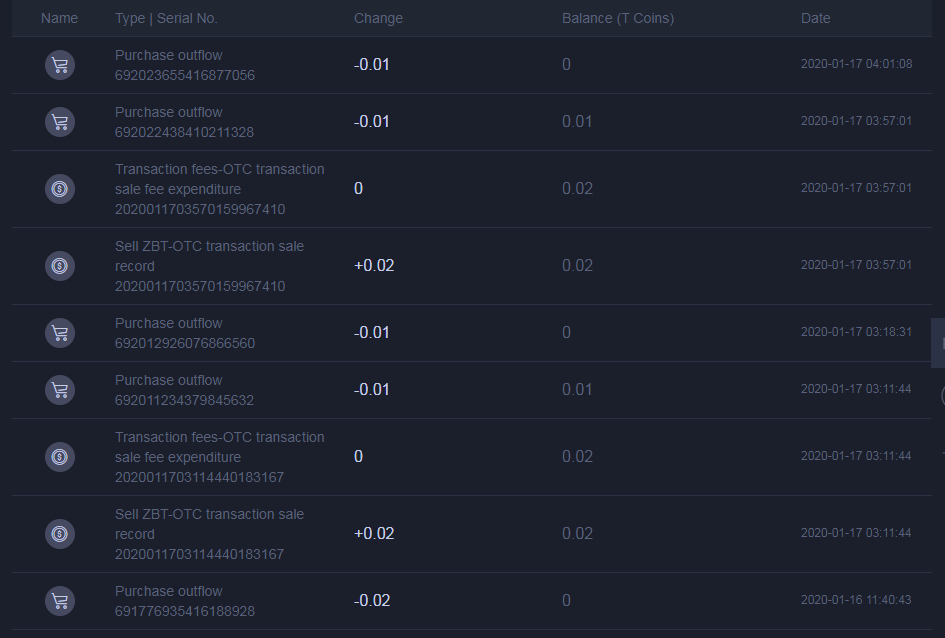Click the -0.02 change value
945x638 pixels.
click(372, 601)
